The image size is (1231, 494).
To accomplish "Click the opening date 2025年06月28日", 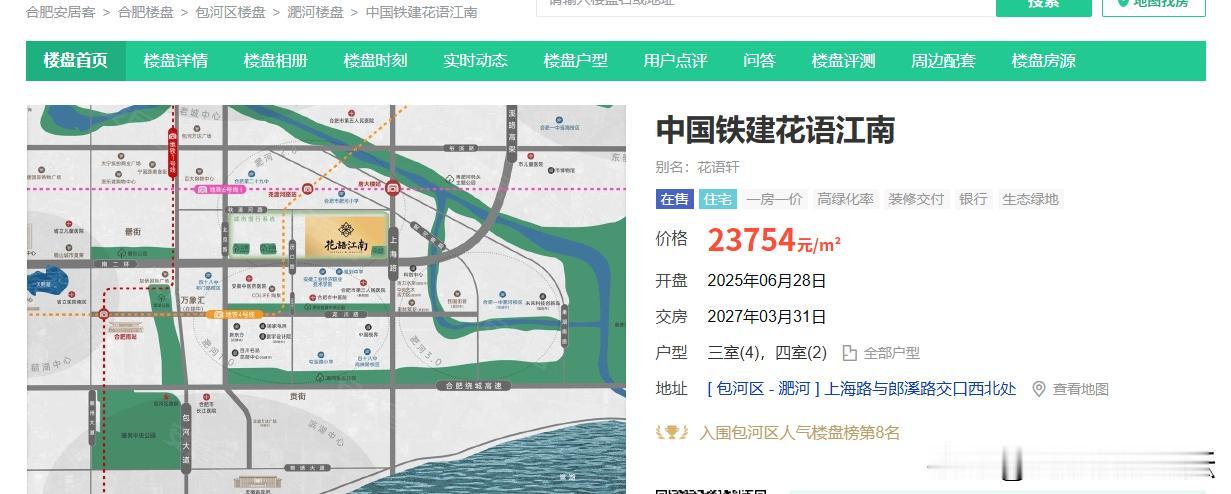I will click(x=766, y=281).
